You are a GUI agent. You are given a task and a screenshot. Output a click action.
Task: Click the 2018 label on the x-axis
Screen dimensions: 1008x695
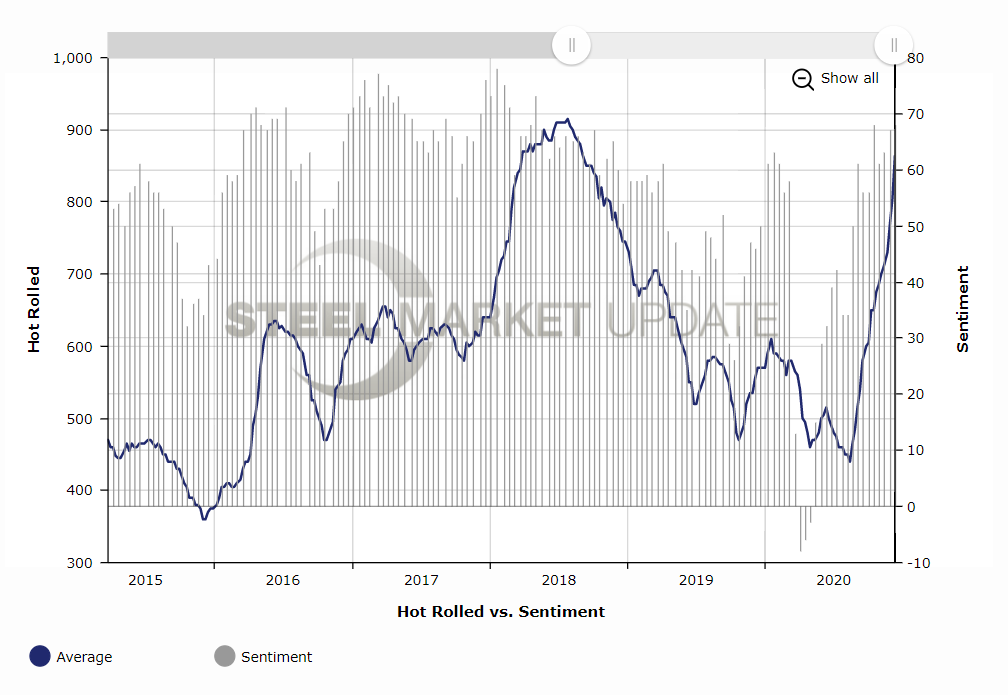(558, 580)
